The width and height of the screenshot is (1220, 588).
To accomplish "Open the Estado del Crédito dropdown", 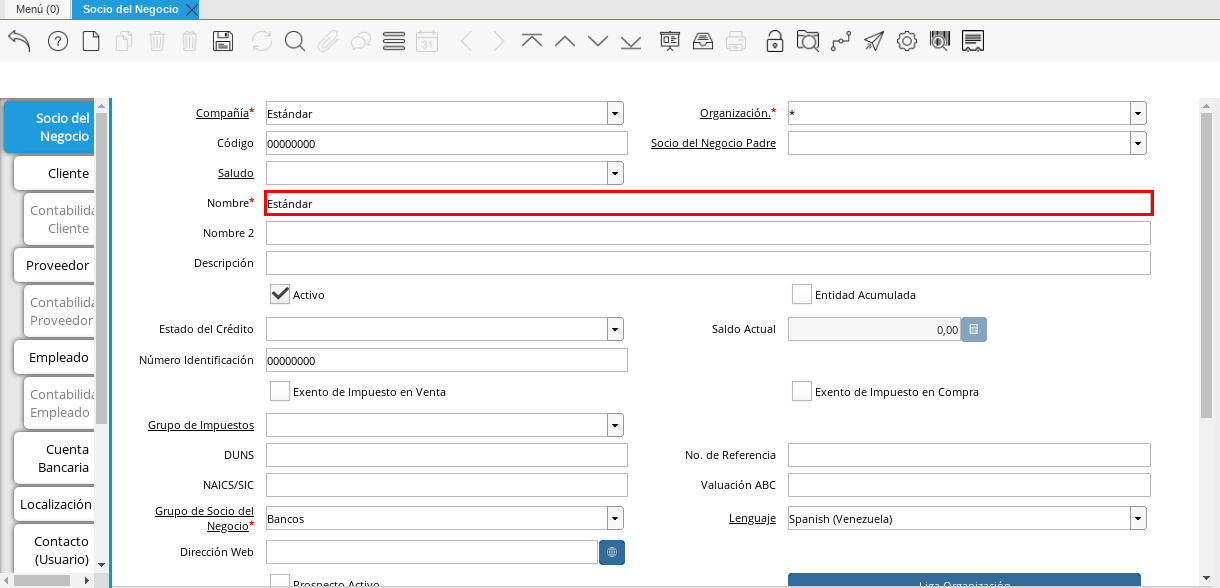I will point(615,329).
